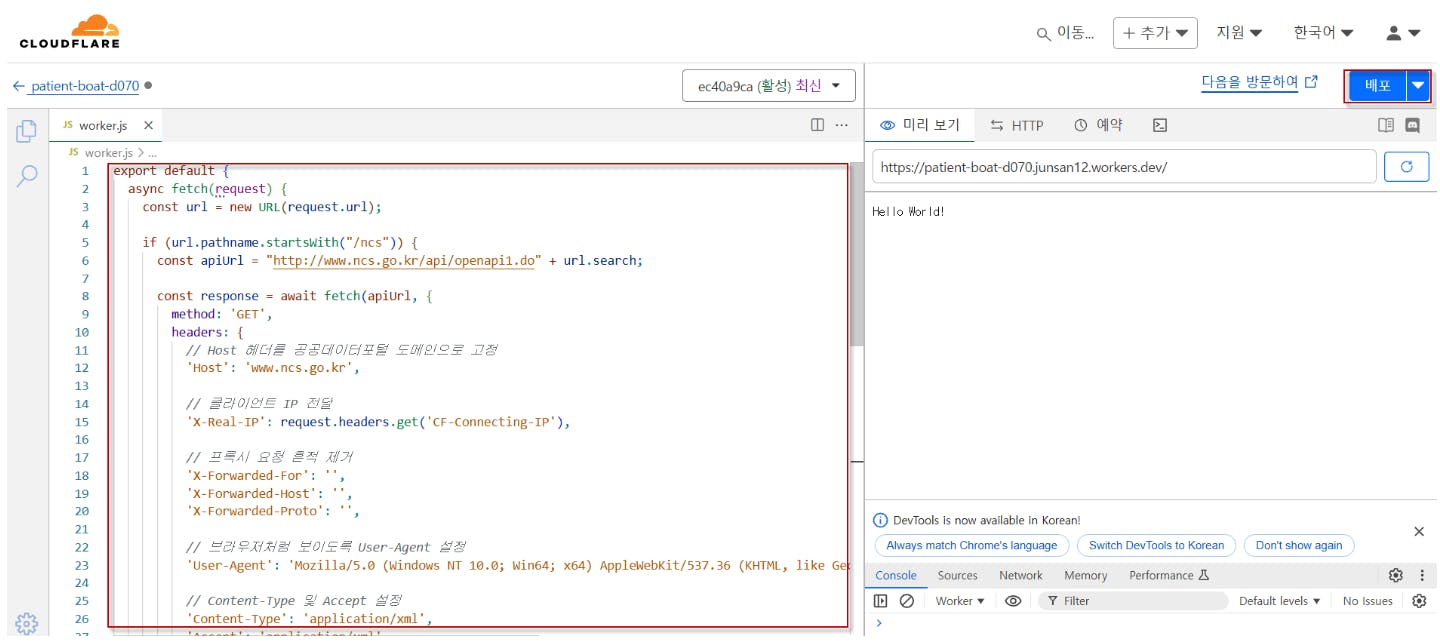Open the Discord community icon
Screen dimensions: 1440x644
point(1413,125)
